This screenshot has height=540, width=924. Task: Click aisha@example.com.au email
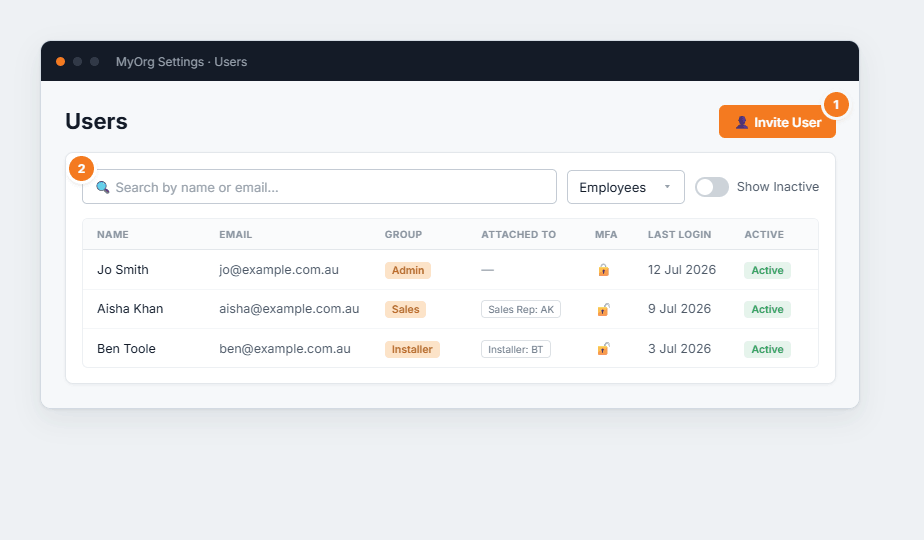pyautogui.click(x=289, y=308)
